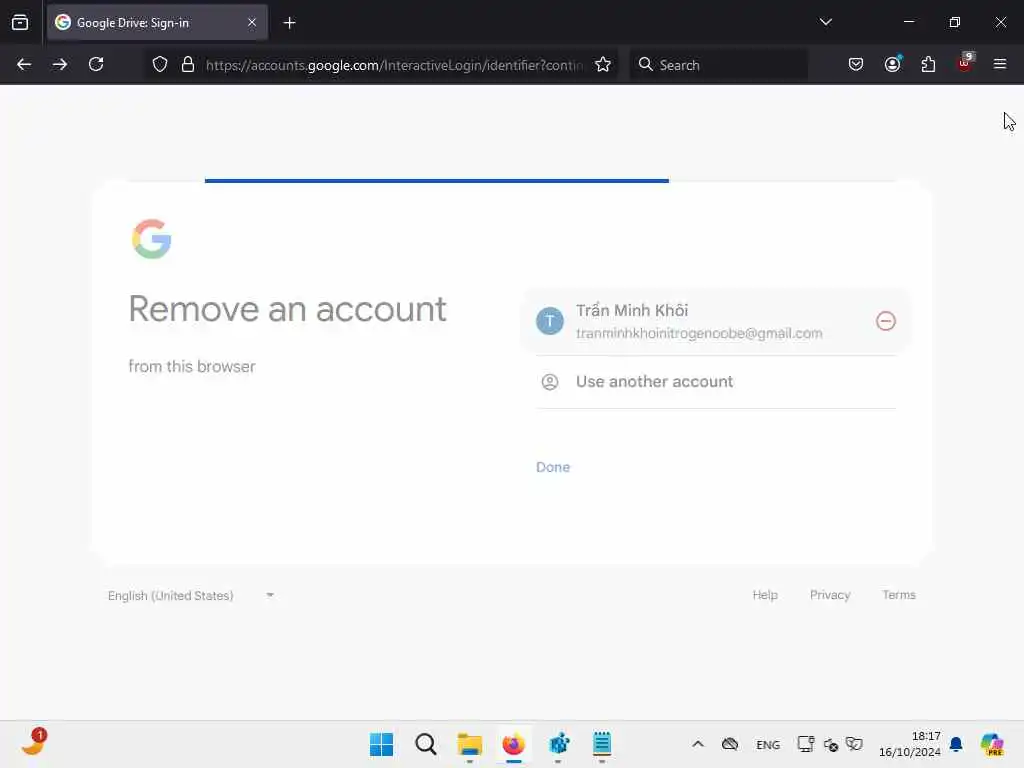Open the muted volume tray icon
The height and width of the screenshot is (768, 1024).
click(831, 744)
